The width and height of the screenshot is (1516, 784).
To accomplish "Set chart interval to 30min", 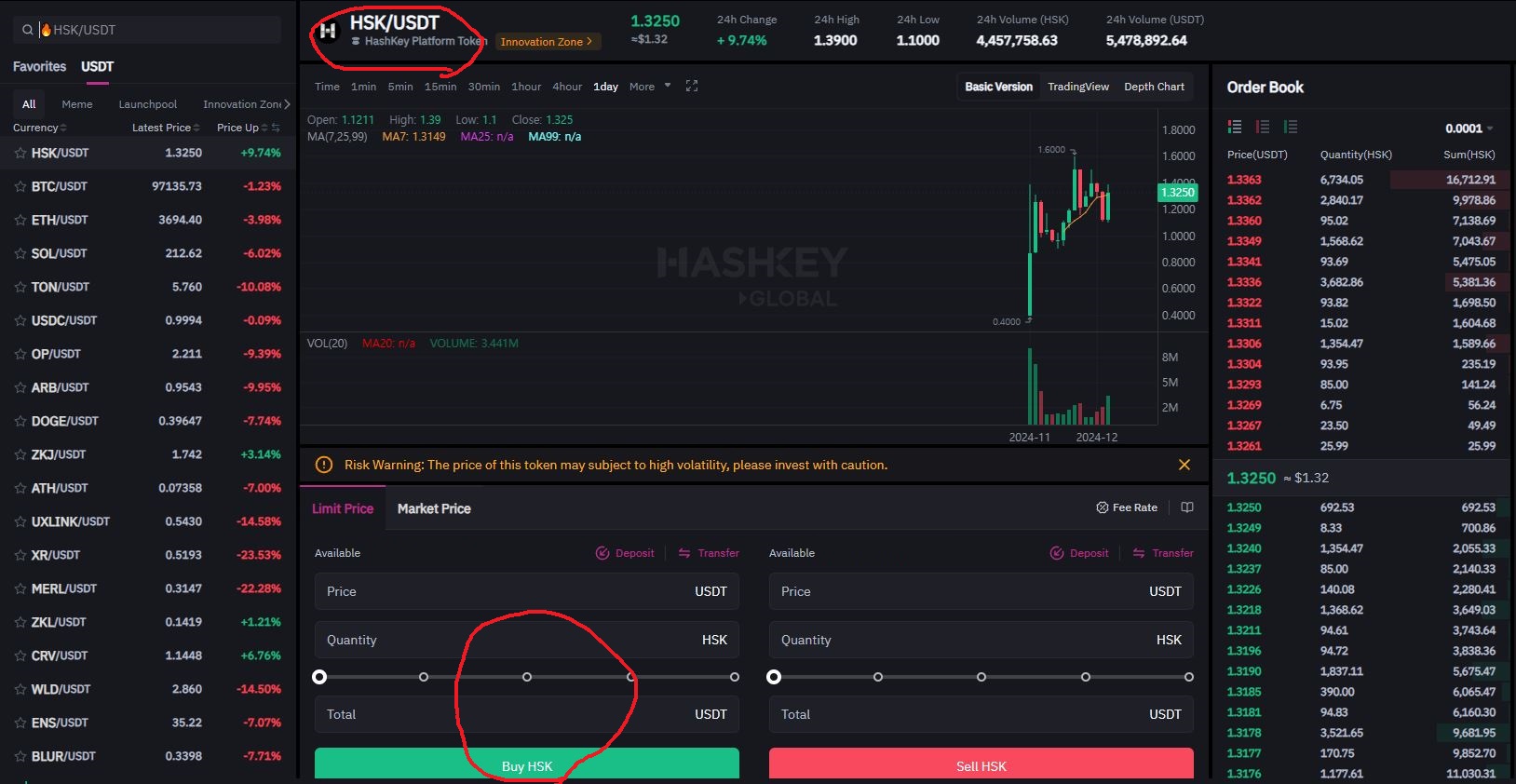I will pos(484,87).
